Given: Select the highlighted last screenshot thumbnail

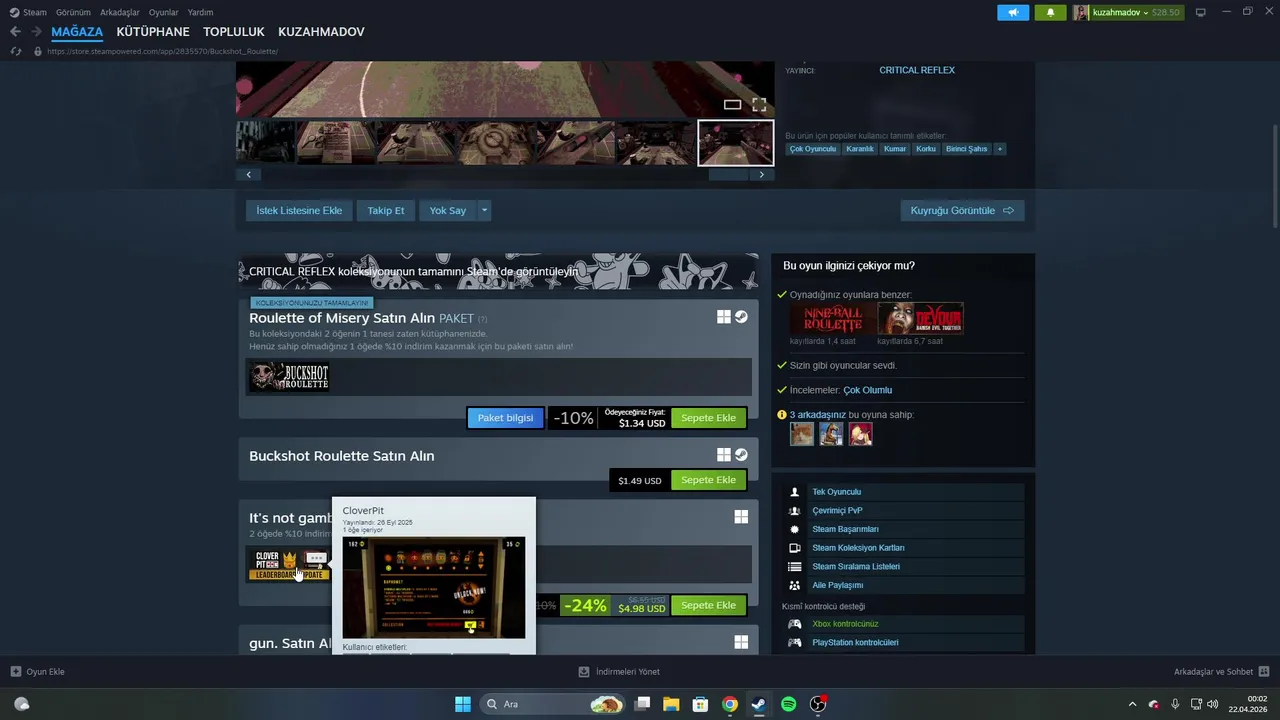Looking at the screenshot, I should [736, 142].
